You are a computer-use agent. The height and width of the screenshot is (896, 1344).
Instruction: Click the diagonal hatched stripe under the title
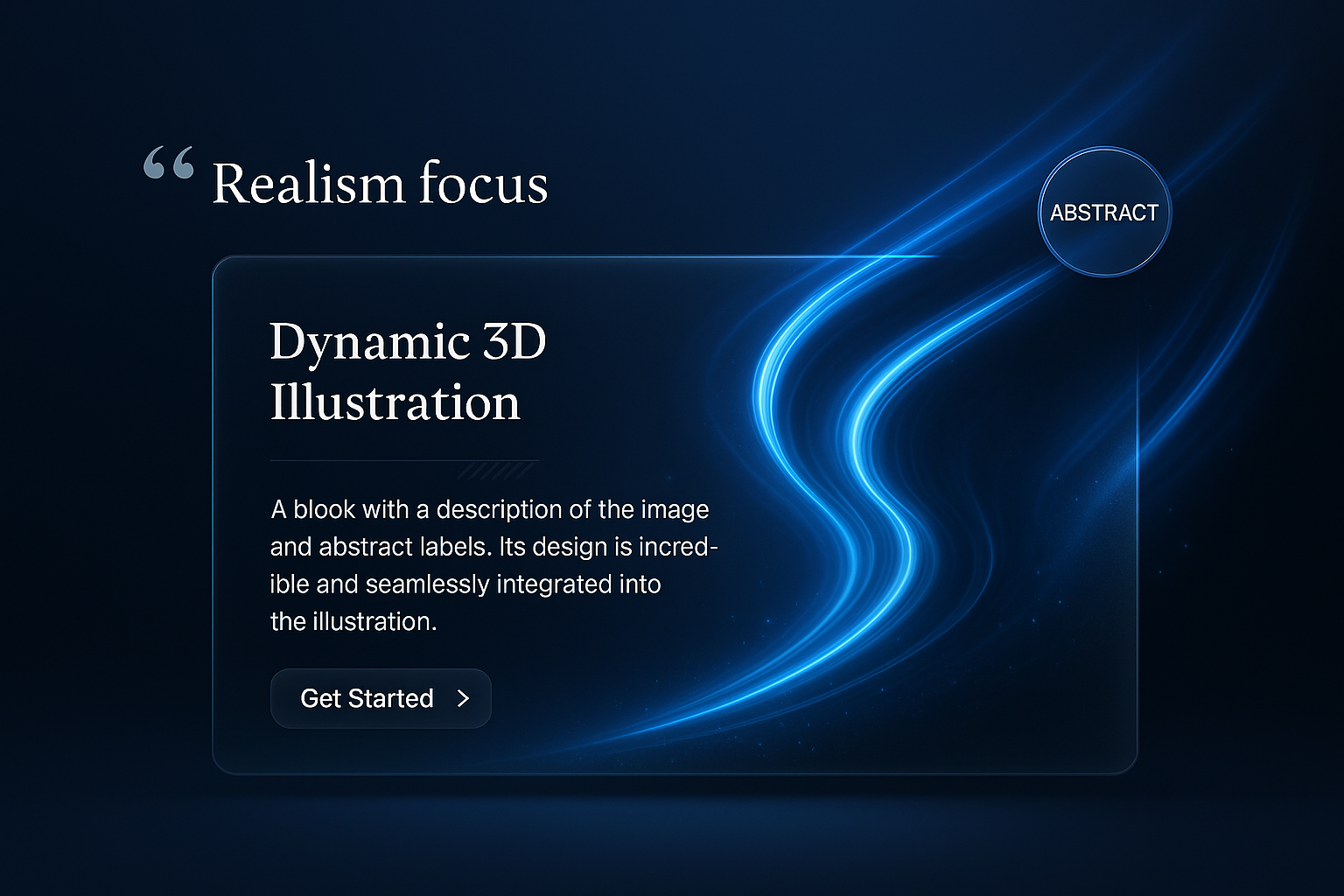tap(495, 472)
